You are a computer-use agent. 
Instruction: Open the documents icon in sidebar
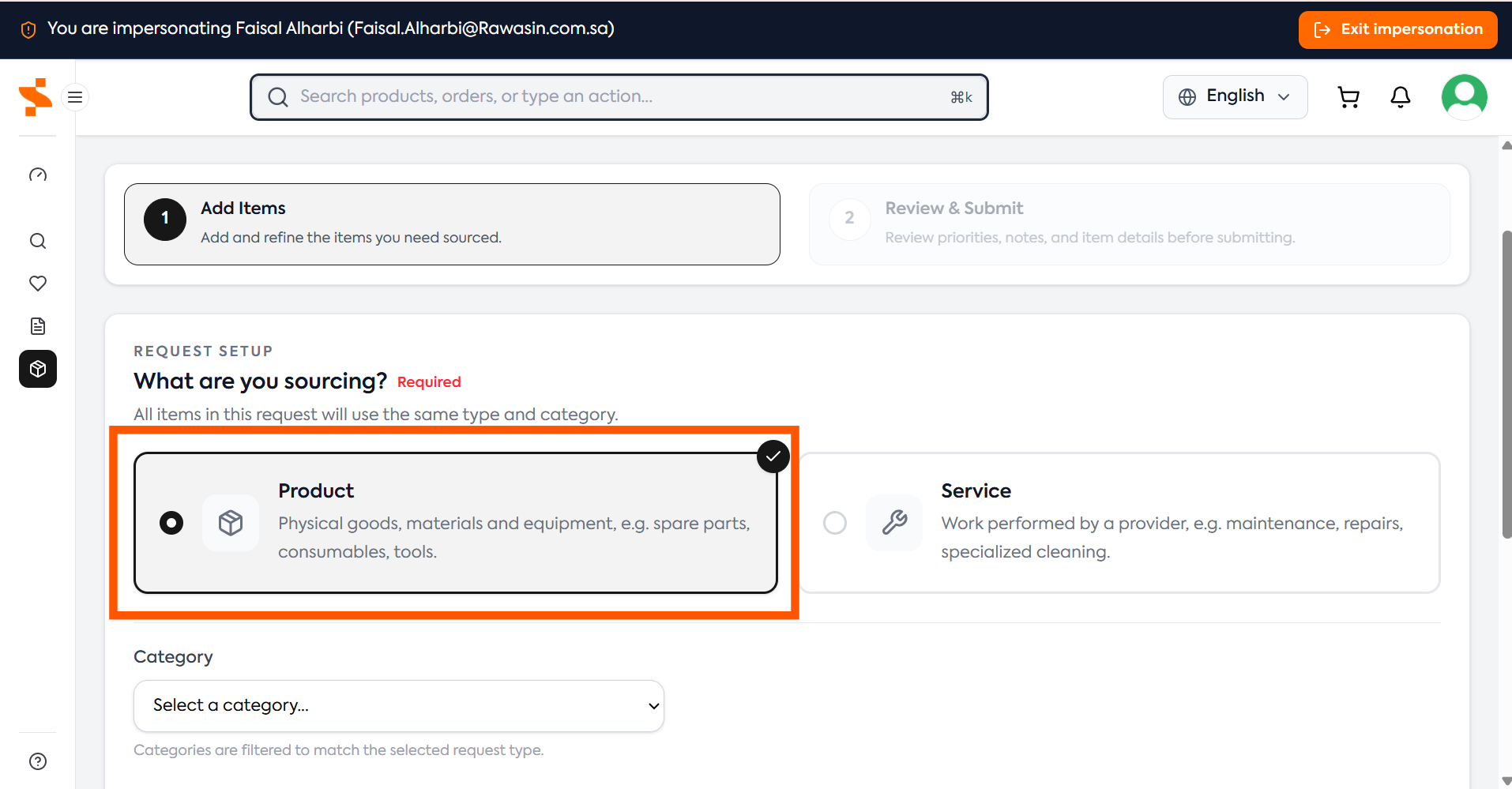point(38,326)
